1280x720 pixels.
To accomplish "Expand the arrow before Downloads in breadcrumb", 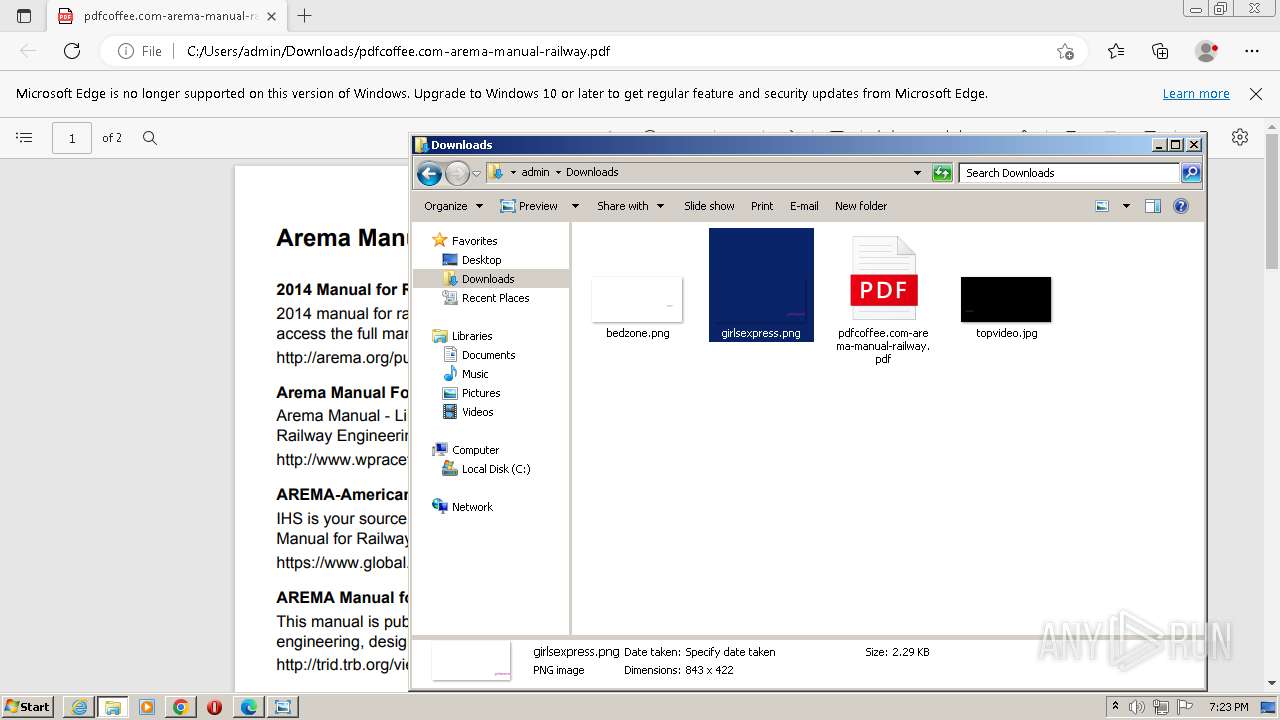I will [x=558, y=172].
